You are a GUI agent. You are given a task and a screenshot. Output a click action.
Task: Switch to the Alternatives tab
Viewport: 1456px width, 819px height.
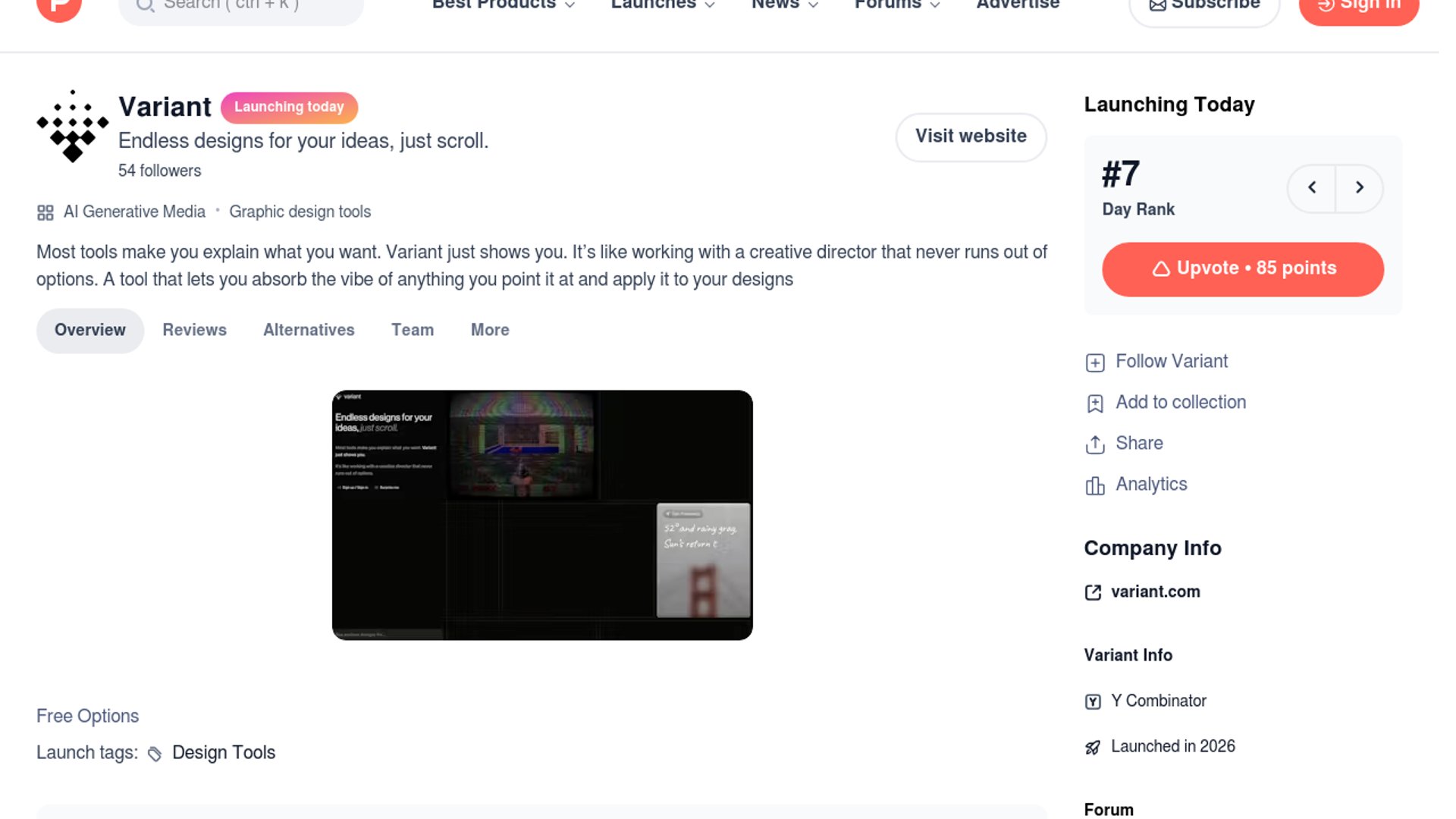(309, 330)
